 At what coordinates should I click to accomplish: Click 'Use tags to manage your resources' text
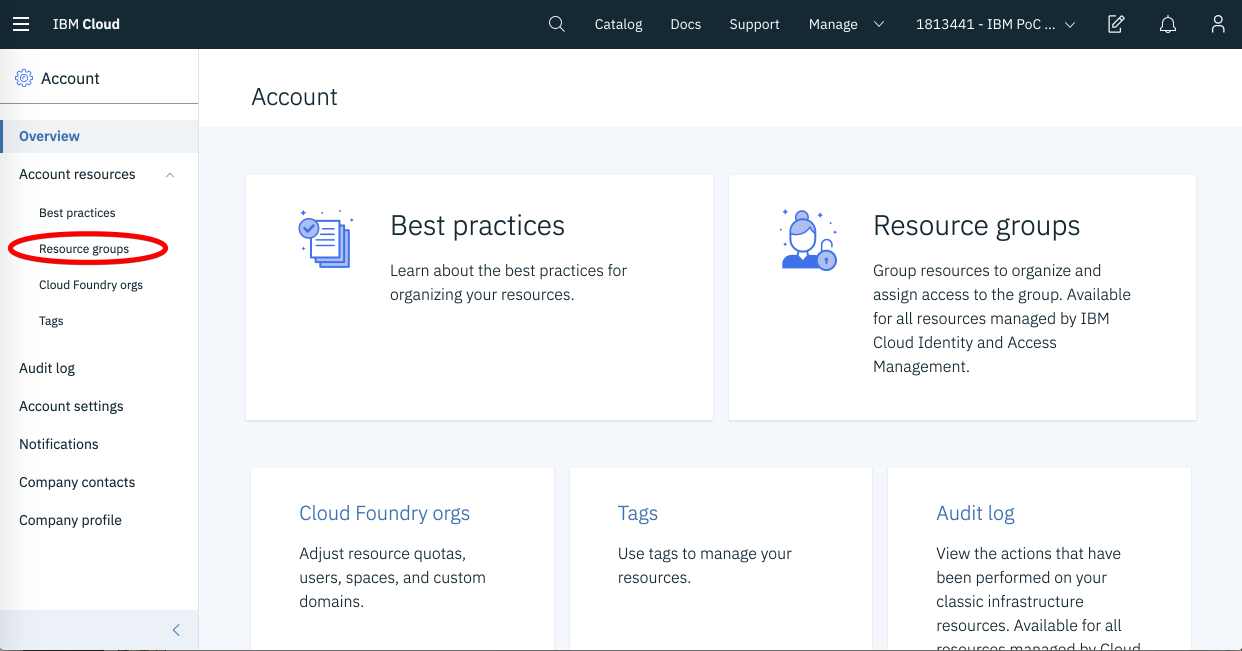point(705,566)
